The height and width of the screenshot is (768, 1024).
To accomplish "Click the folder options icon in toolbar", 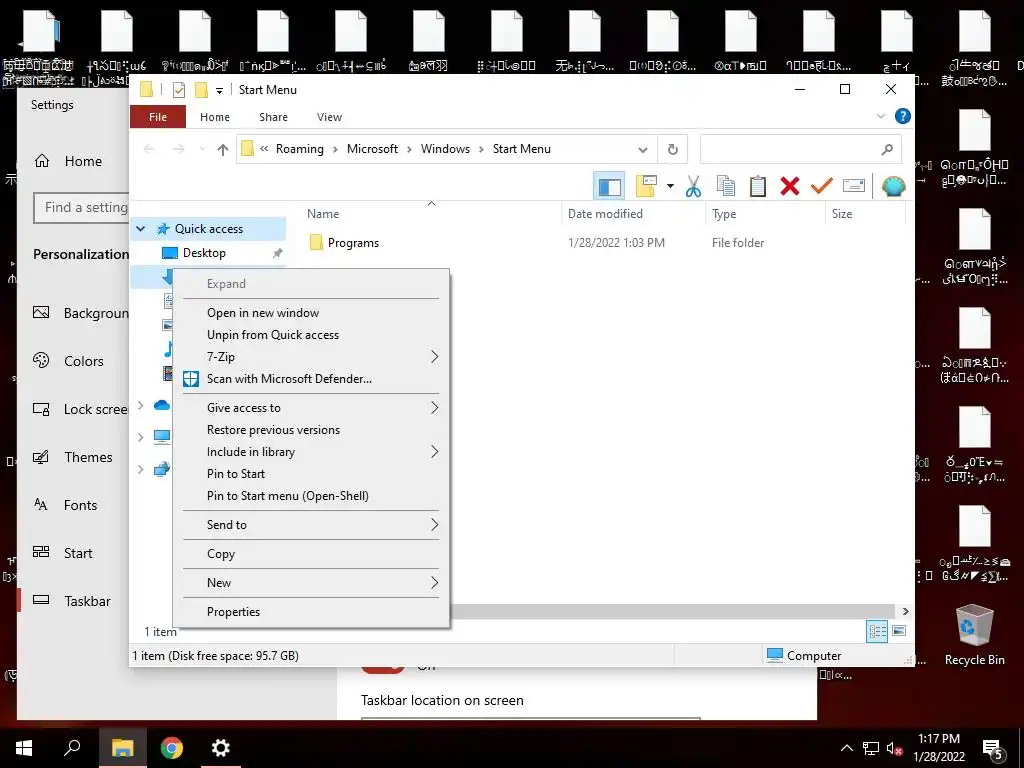I will (646, 186).
